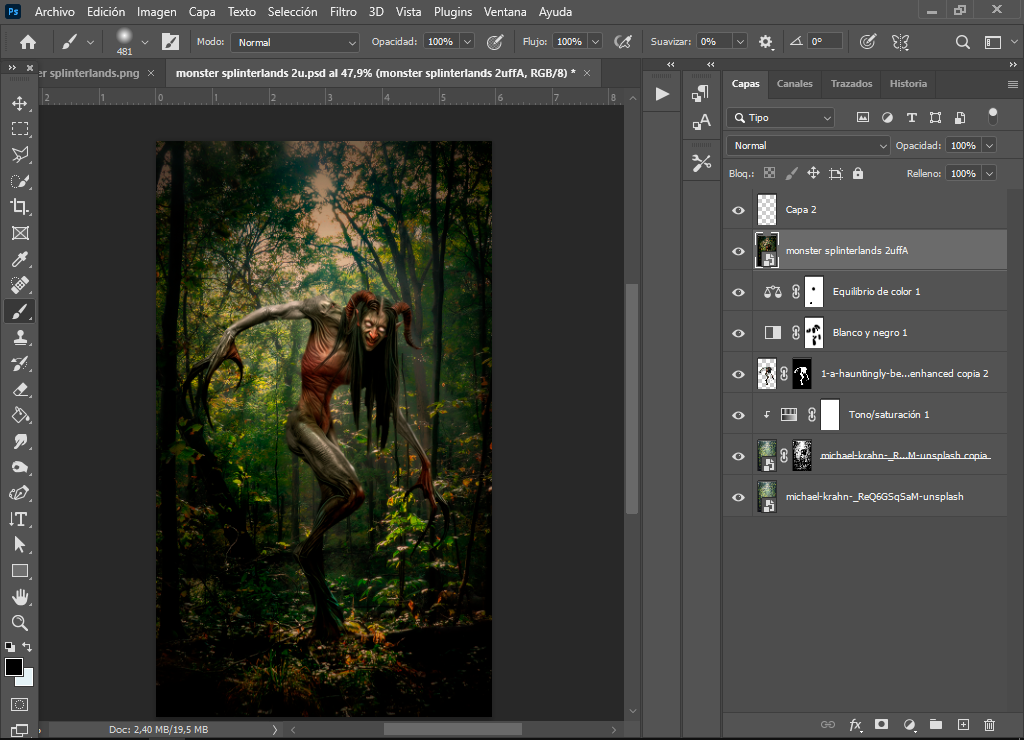The width and height of the screenshot is (1024, 740).
Task: Open the Suavizar dropdown arrow
Action: [740, 42]
